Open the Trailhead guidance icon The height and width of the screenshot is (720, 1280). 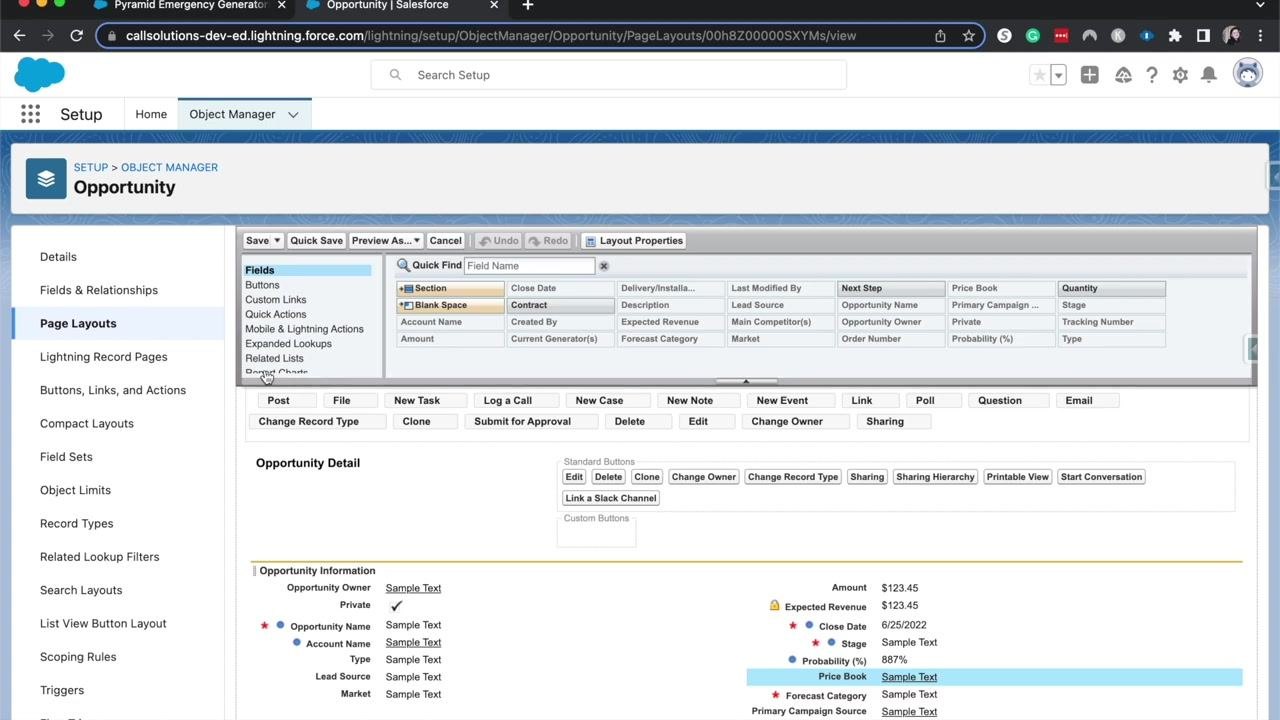tap(1123, 75)
